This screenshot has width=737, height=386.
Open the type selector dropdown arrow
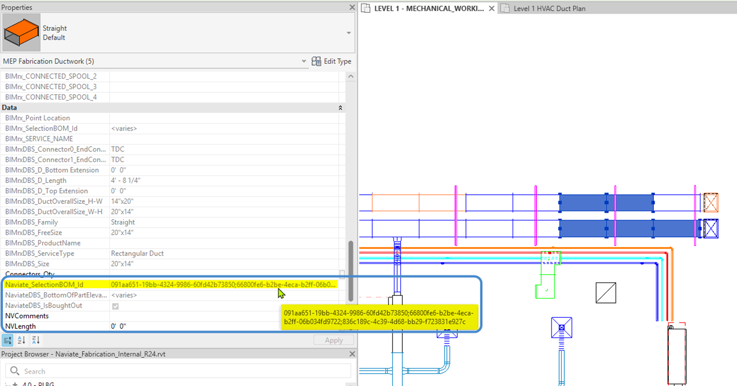coord(349,33)
